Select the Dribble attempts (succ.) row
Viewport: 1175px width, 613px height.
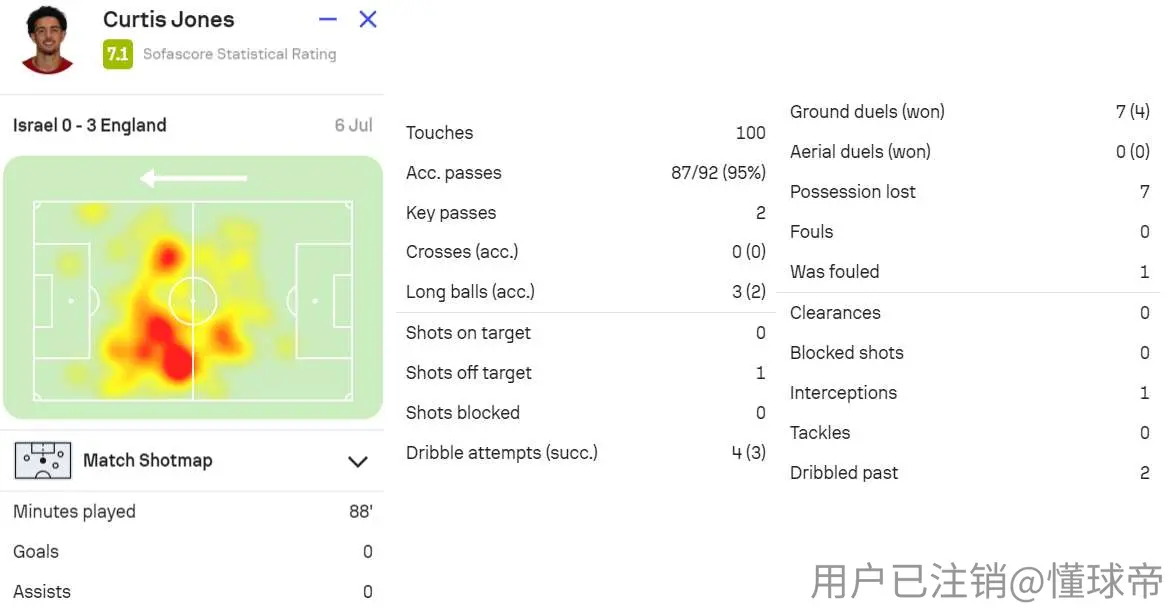tap(585, 453)
